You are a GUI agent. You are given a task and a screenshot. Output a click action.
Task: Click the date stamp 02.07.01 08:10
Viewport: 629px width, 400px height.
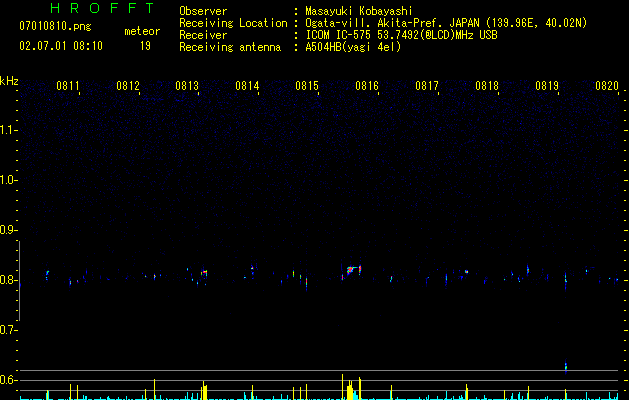pos(61,46)
